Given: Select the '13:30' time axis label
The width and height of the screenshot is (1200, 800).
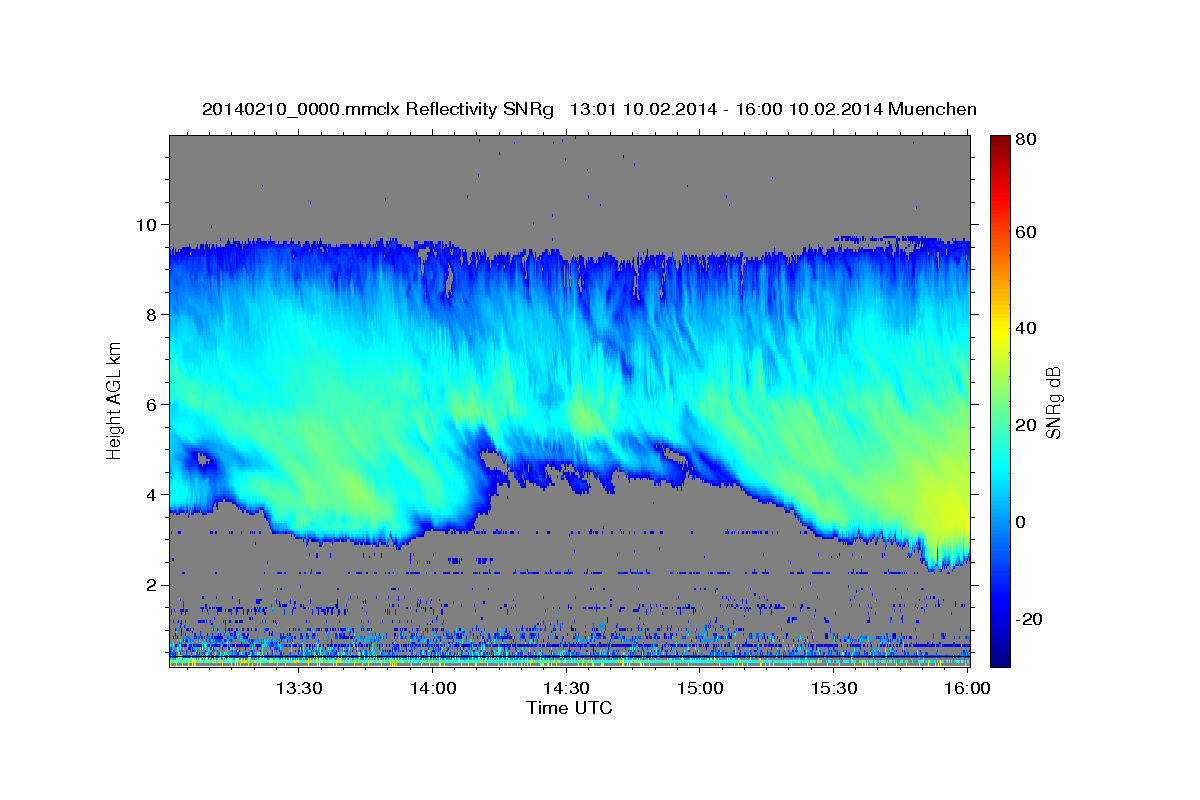Looking at the screenshot, I should coord(298,688).
